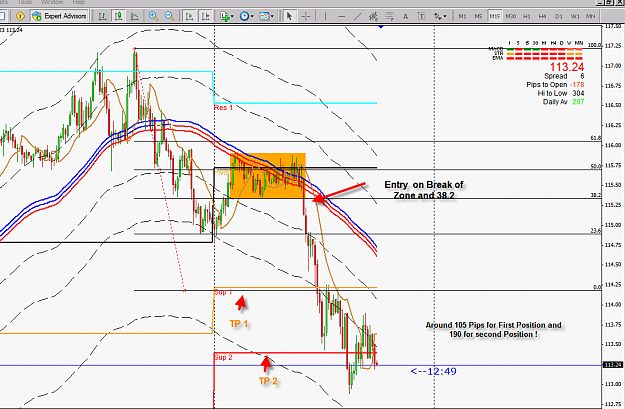Click the 'Entry on Break of Zone' annotation

[x=424, y=190]
